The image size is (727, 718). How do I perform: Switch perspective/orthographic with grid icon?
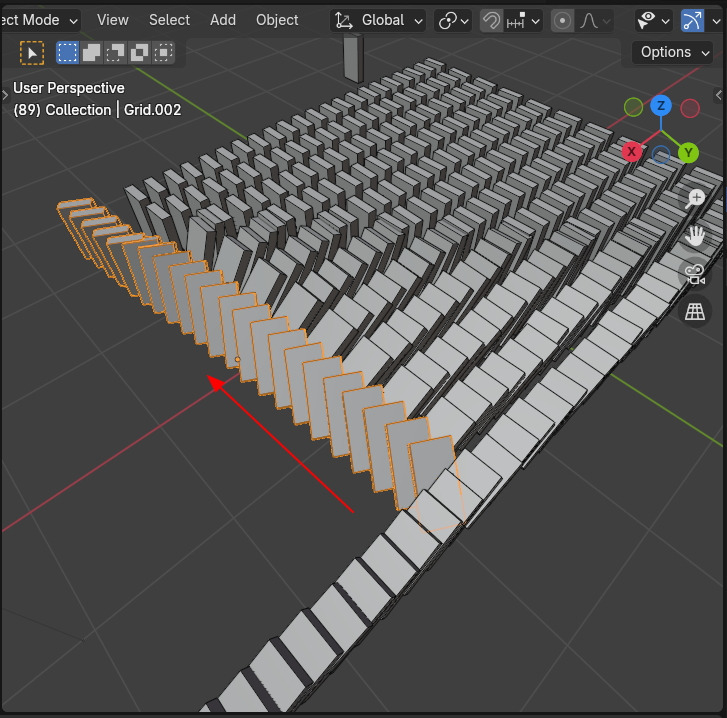pyautogui.click(x=695, y=311)
